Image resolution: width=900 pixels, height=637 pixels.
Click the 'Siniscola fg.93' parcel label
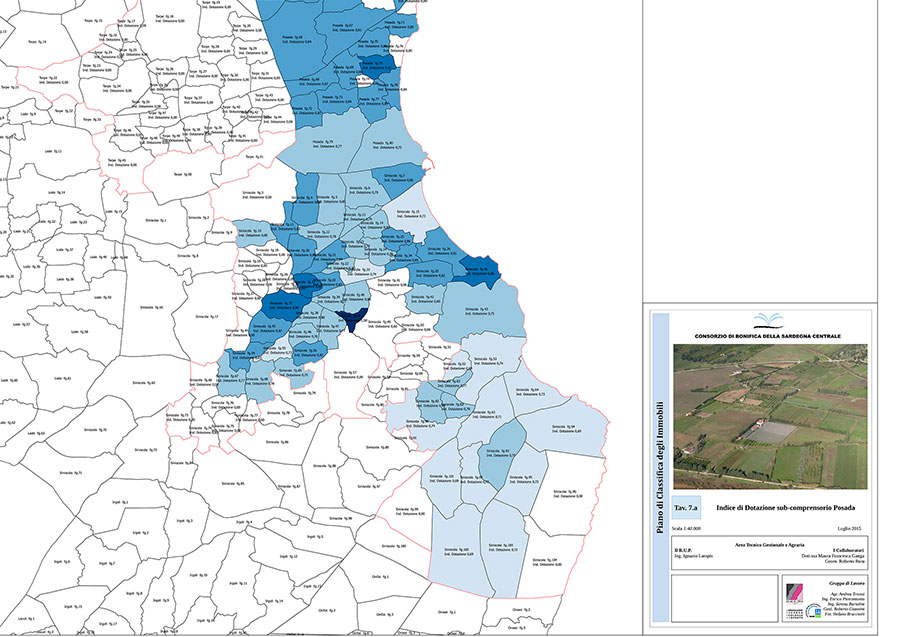click(x=498, y=451)
